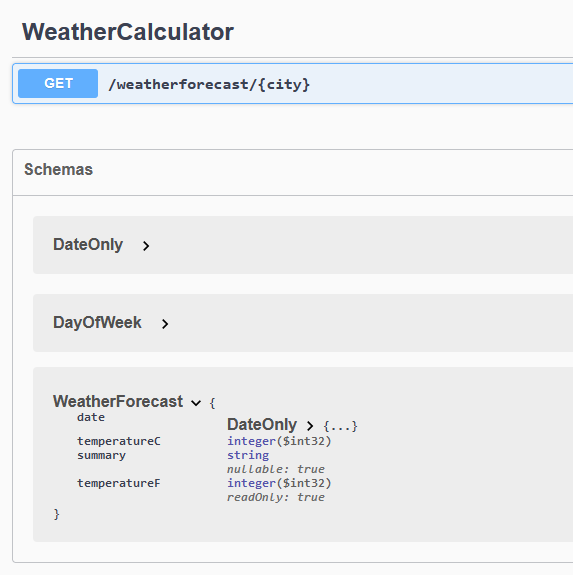Viewport: 573px width, 575px height.
Task: Click the top-level DateOnly schema name
Action: pyautogui.click(x=88, y=245)
